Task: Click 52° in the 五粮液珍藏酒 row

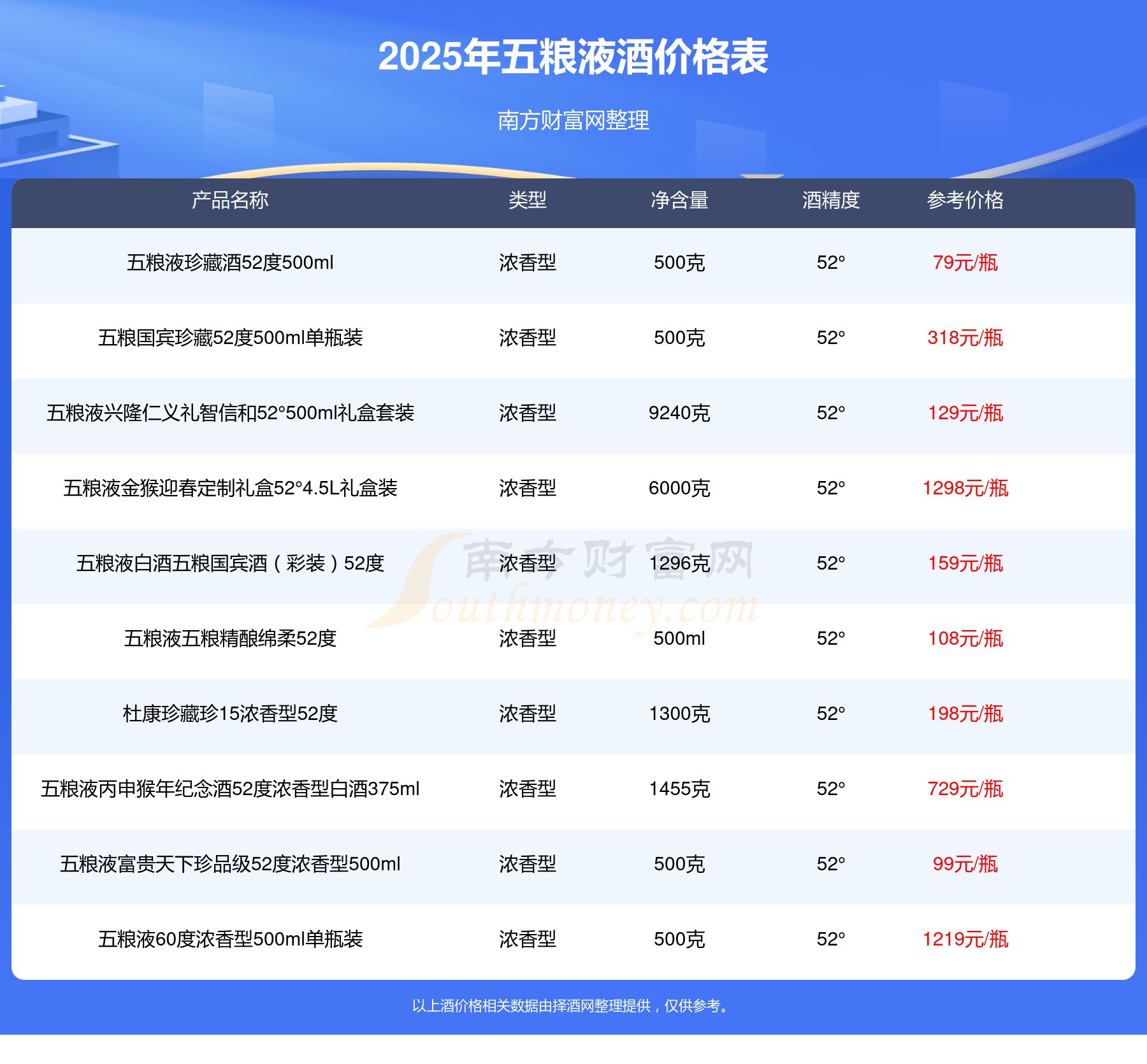Action: click(x=831, y=262)
